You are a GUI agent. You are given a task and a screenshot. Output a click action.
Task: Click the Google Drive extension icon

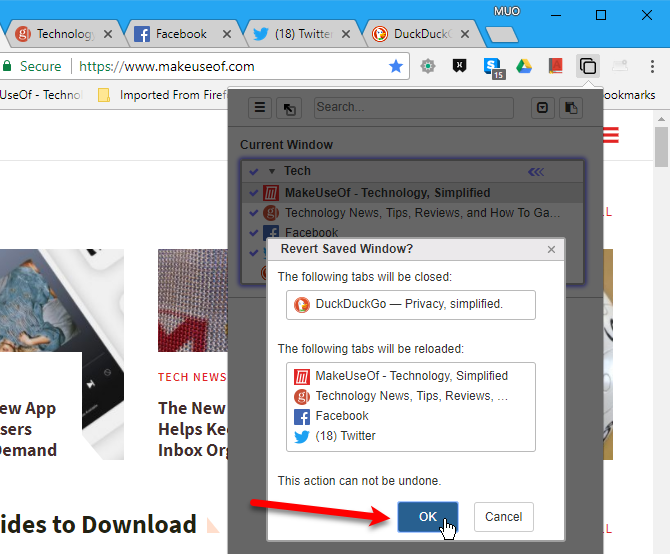[523, 67]
